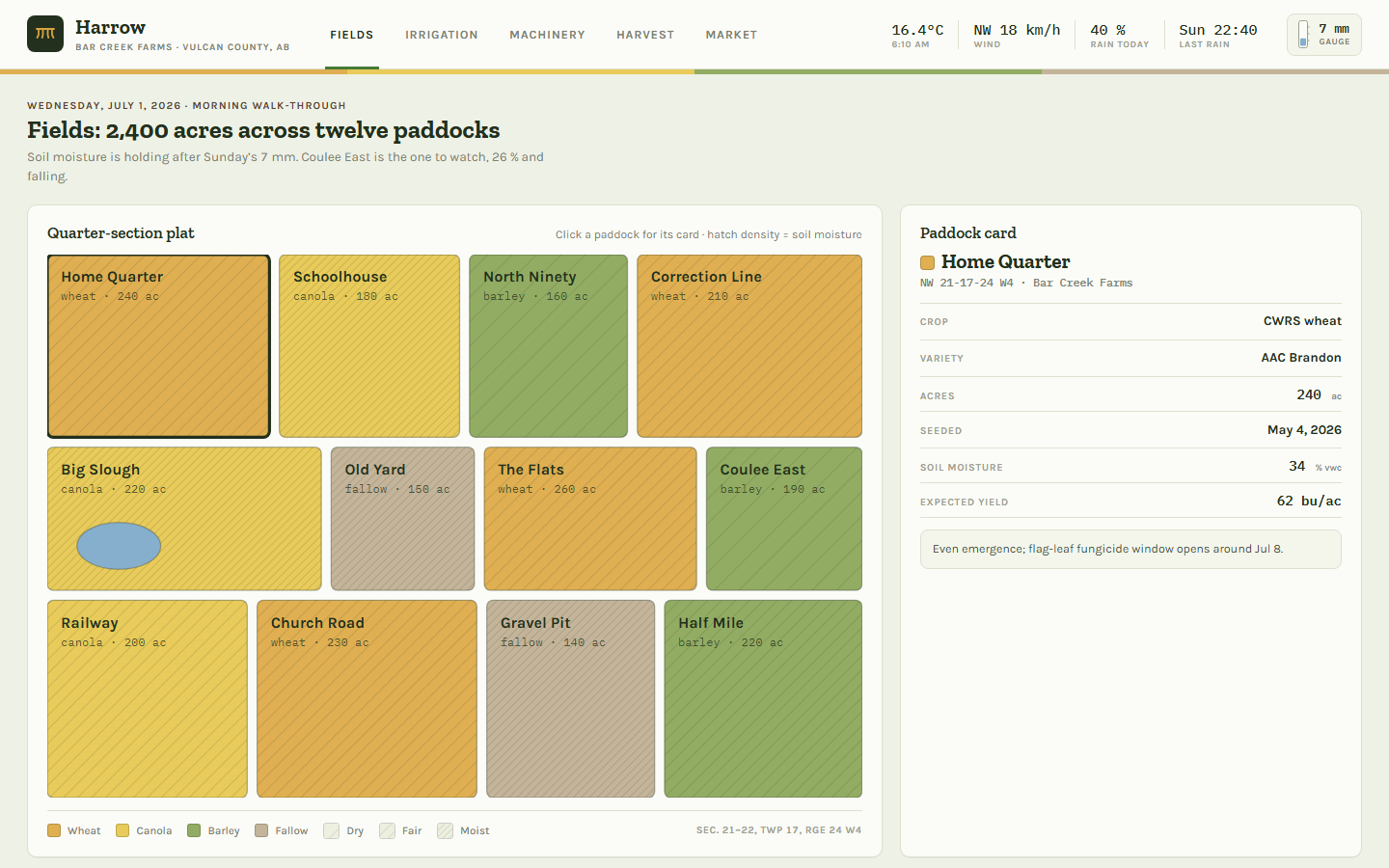1389x868 pixels.
Task: Click the Quarter-section plat heading
Action: [121, 233]
